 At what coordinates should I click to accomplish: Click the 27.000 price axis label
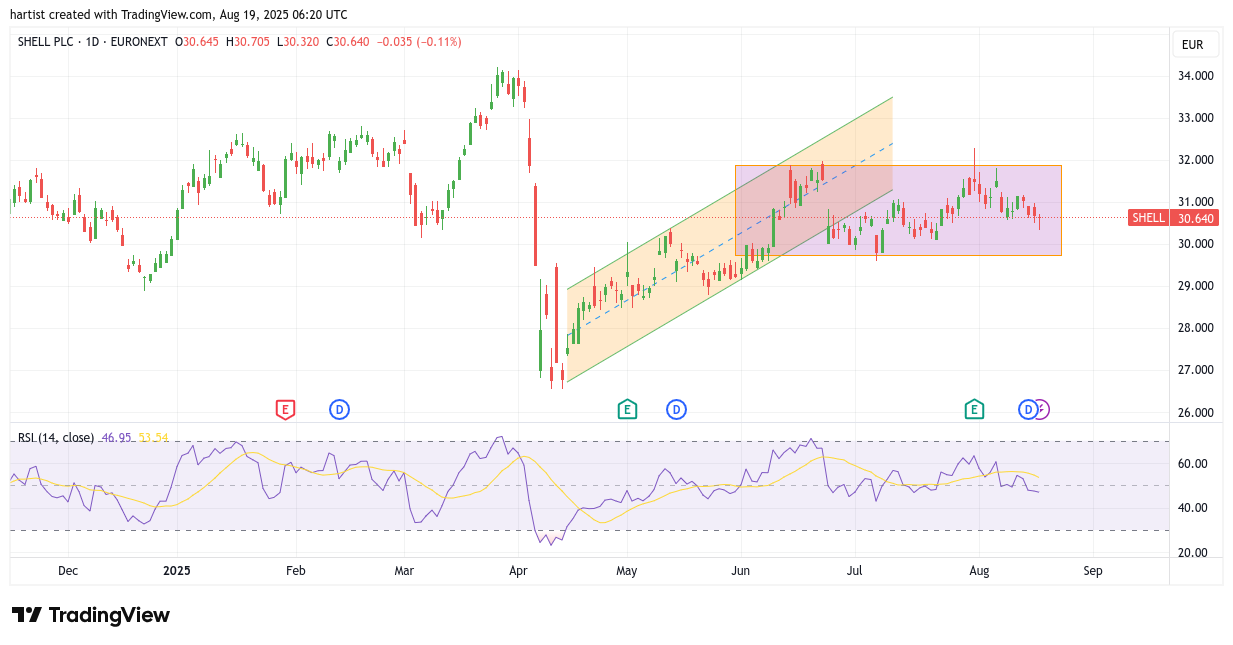(x=1196, y=370)
